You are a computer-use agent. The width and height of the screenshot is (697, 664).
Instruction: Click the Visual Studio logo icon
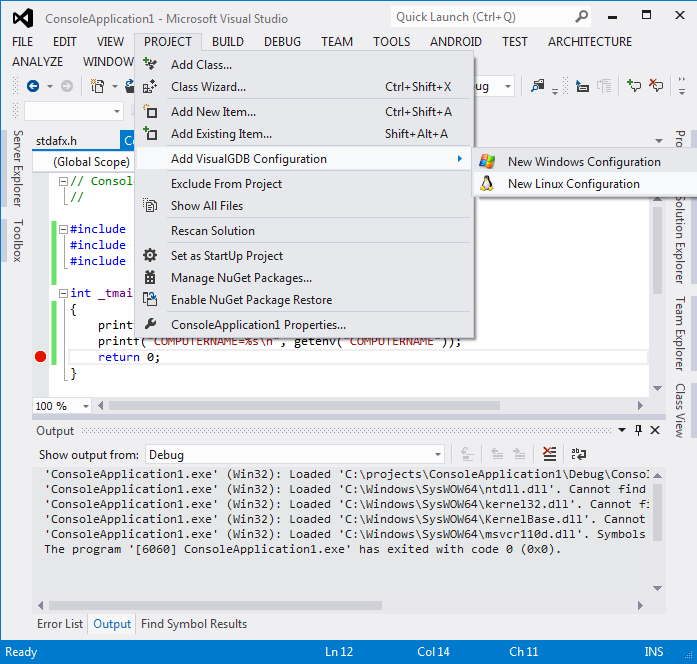click(x=23, y=18)
